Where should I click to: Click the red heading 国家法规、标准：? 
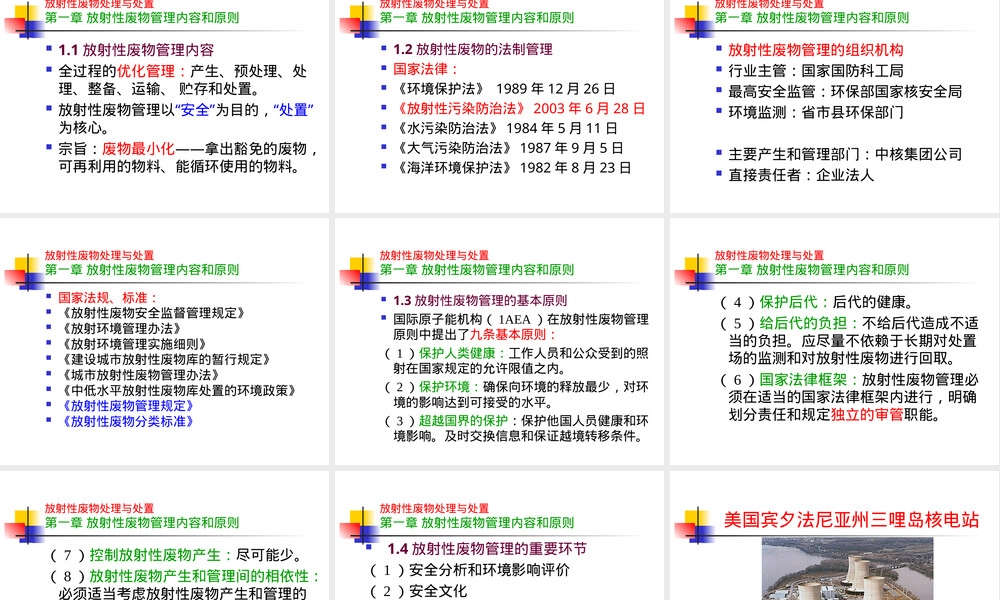(x=108, y=297)
